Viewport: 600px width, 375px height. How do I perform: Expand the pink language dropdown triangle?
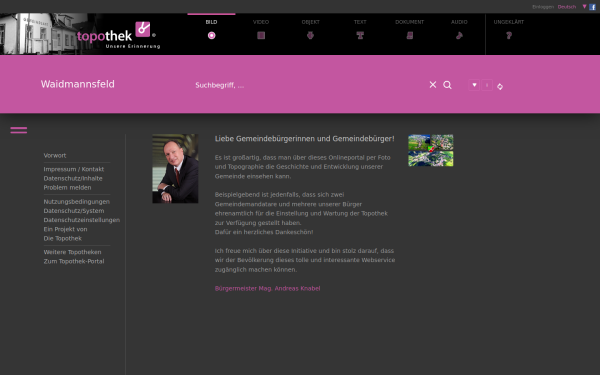(584, 7)
